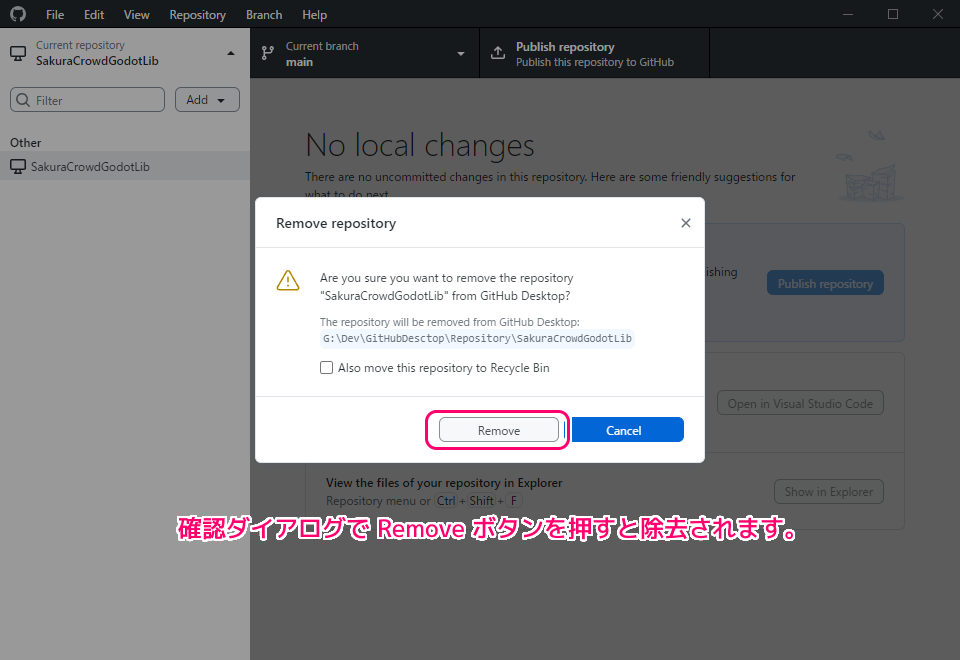Open the Repository menu
This screenshot has height=660, width=960.
point(197,15)
